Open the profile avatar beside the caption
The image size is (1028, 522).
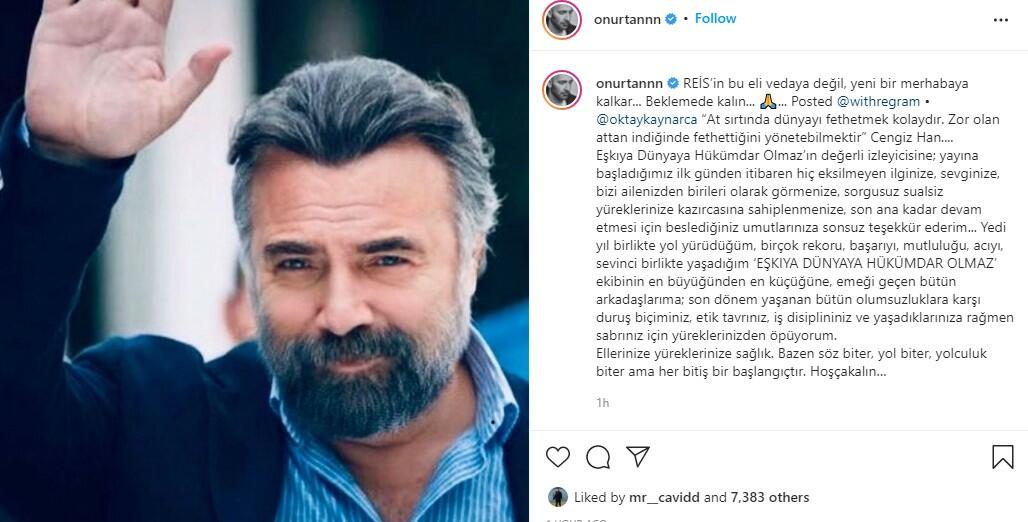pyautogui.click(x=562, y=90)
